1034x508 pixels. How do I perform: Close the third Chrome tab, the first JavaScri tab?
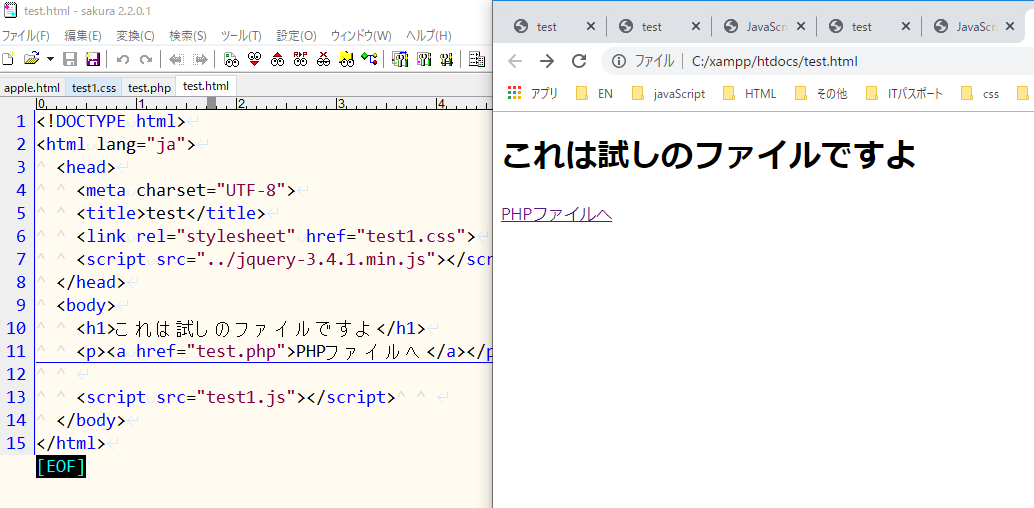(x=801, y=26)
